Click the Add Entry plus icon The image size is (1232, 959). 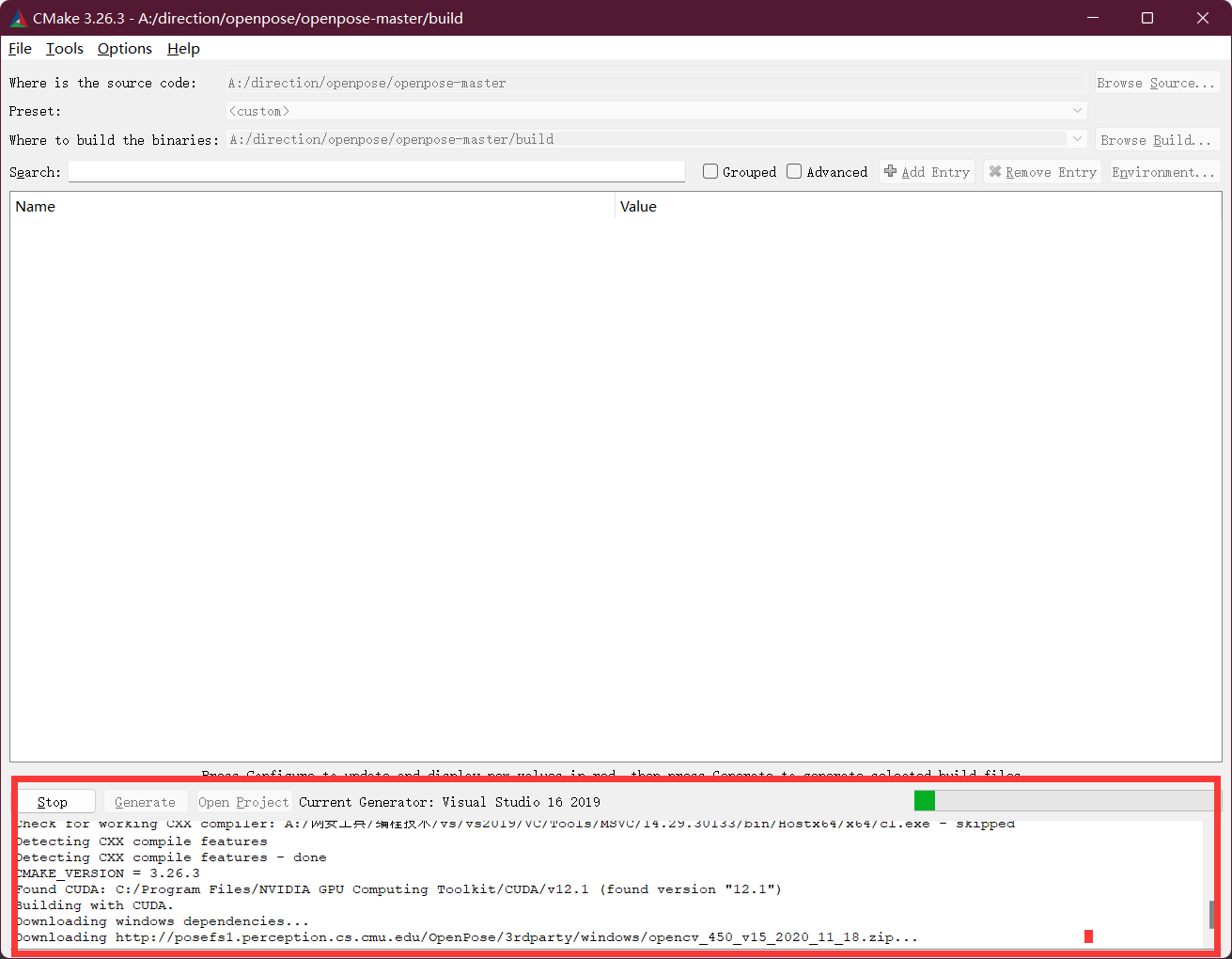click(x=890, y=171)
